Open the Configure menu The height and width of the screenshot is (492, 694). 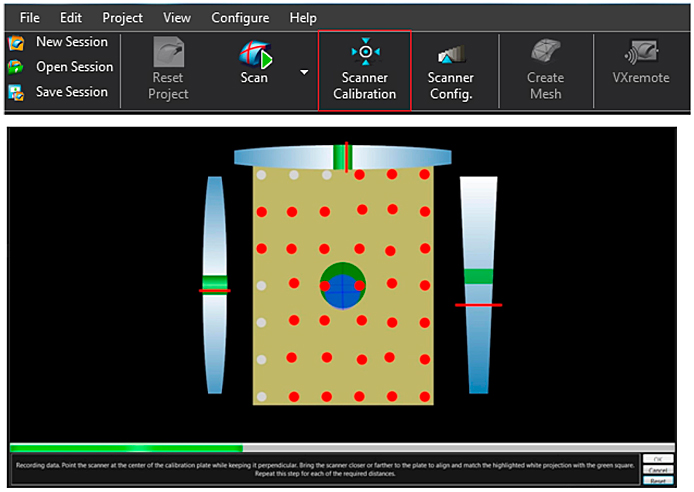click(240, 18)
